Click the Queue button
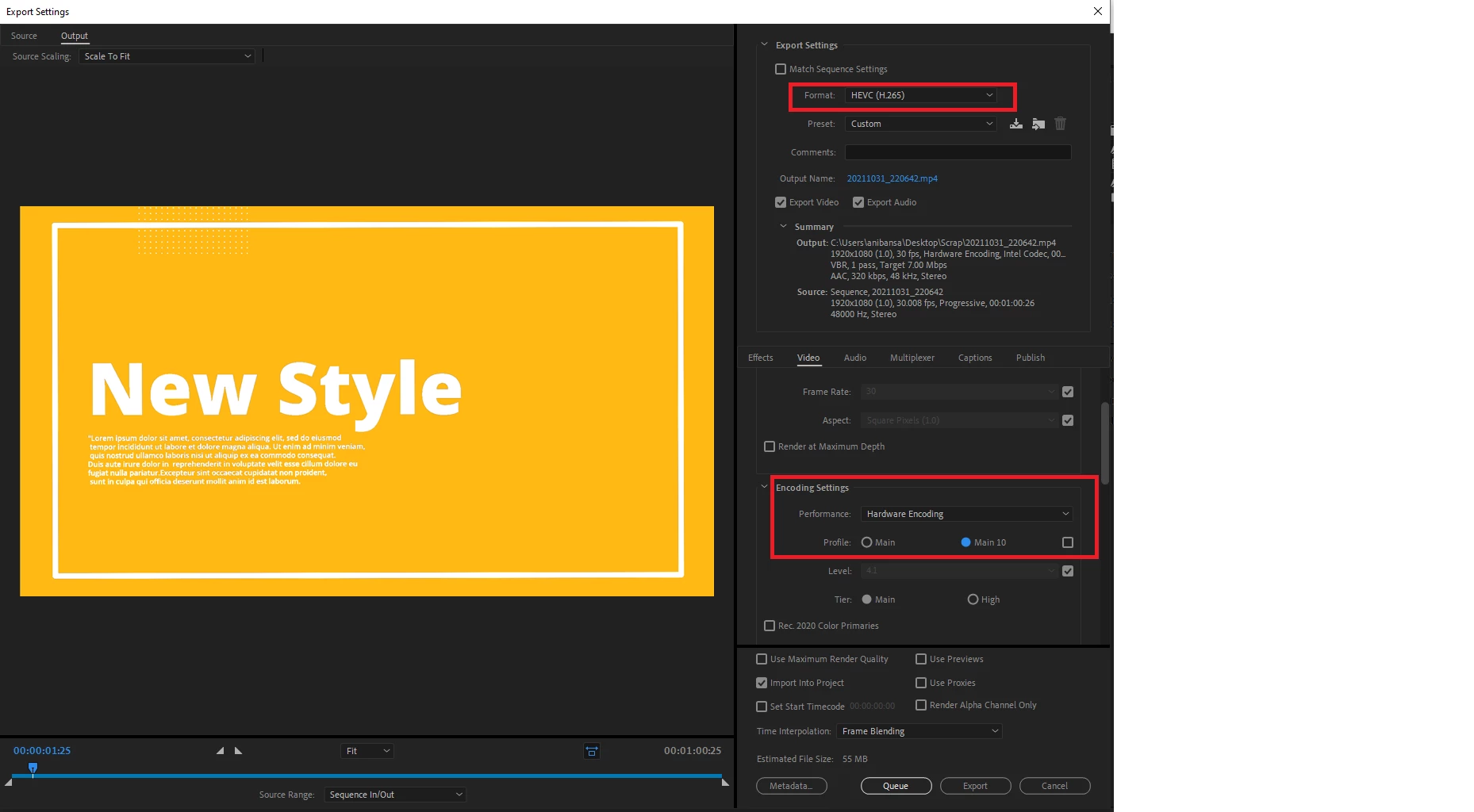Viewport: 1474px width, 812px height. tap(896, 786)
